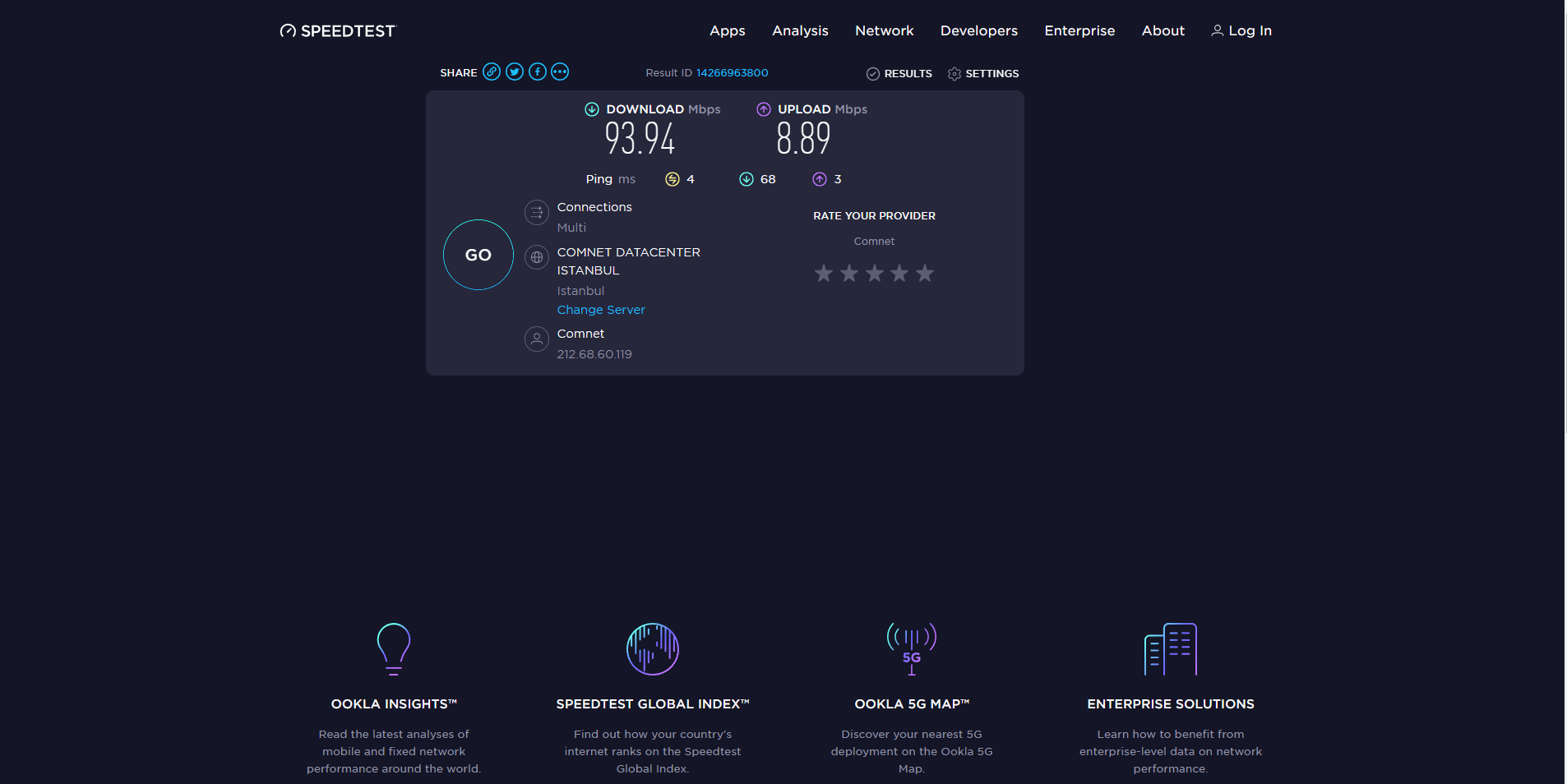Open more share options
This screenshot has height=784, width=1567.
(560, 71)
